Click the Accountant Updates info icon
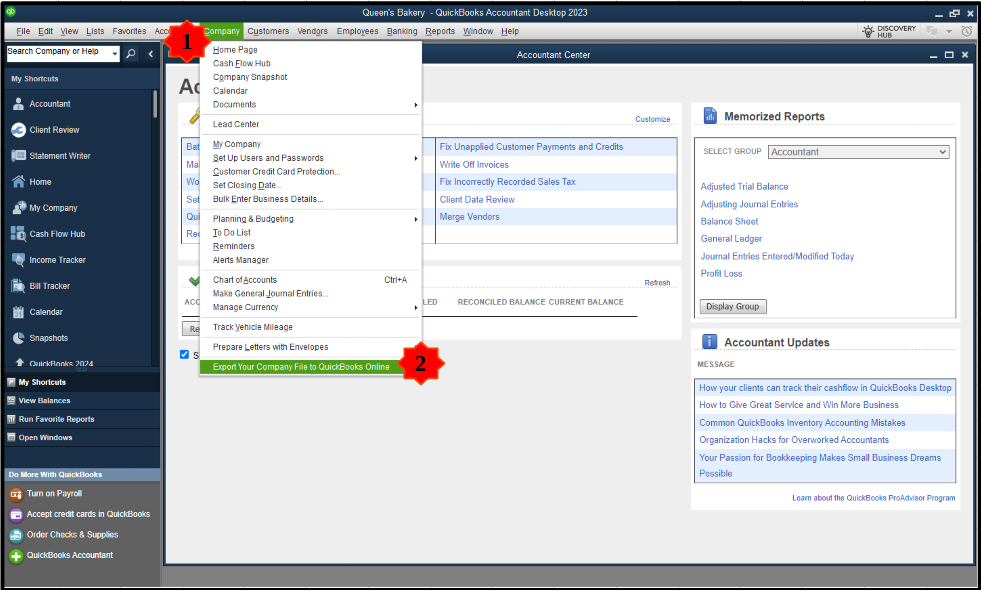Screen dimensions: 981x590 [x=709, y=342]
